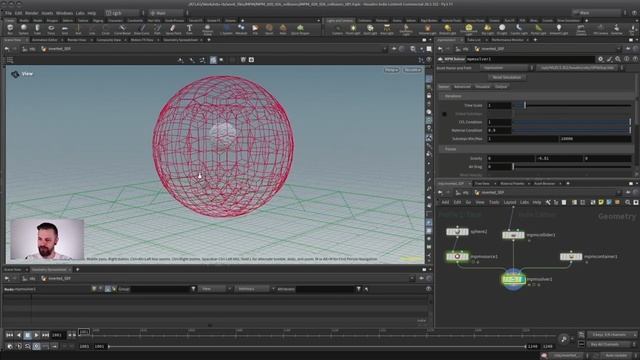Image resolution: width=640 pixels, height=360 pixels.
Task: Adjust the Air Drag slider
Action: click(x=572, y=167)
